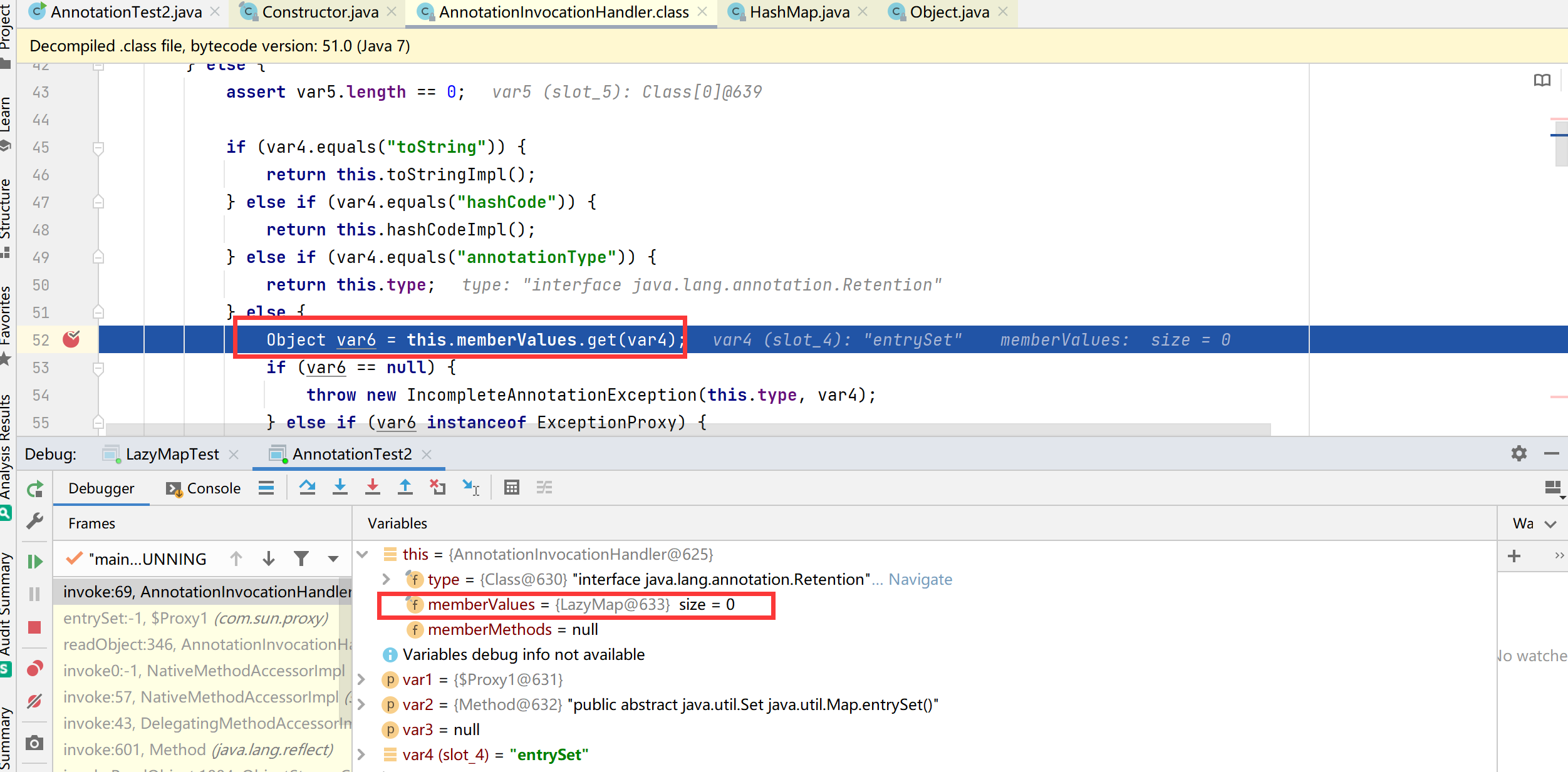
Task: Close the LazyMapTest debug session tab
Action: tap(234, 455)
